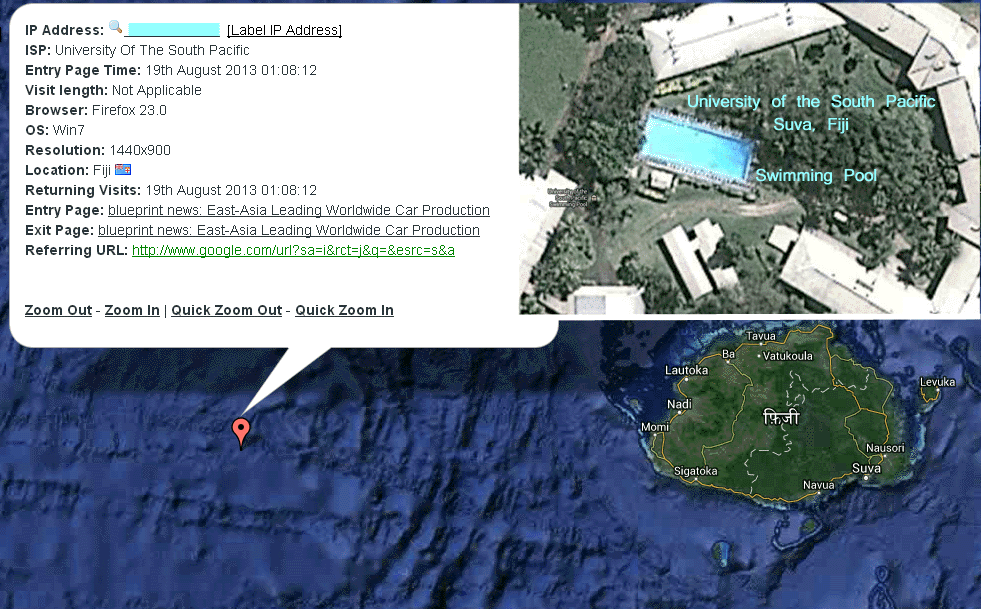Click the Vatukoula label on the map

pyautogui.click(x=788, y=356)
